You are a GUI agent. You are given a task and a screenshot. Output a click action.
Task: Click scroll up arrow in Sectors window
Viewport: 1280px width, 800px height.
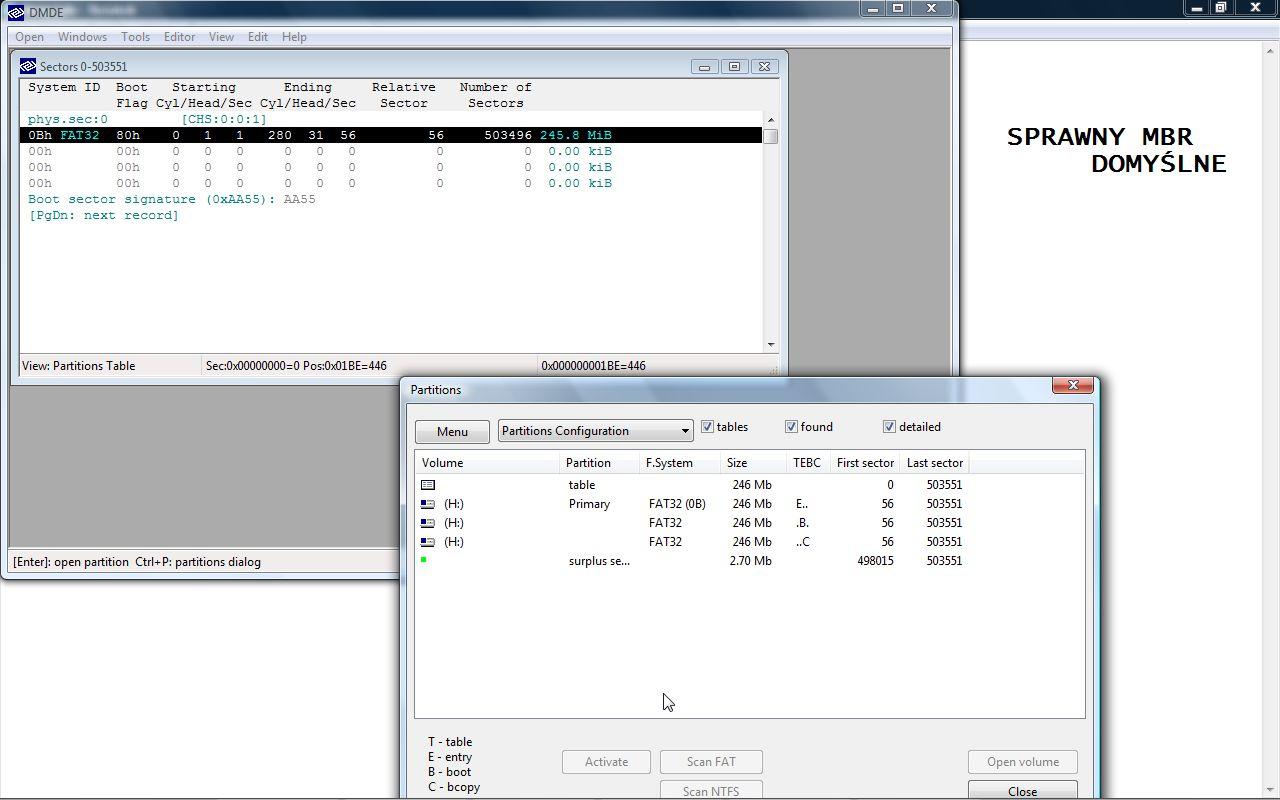770,120
